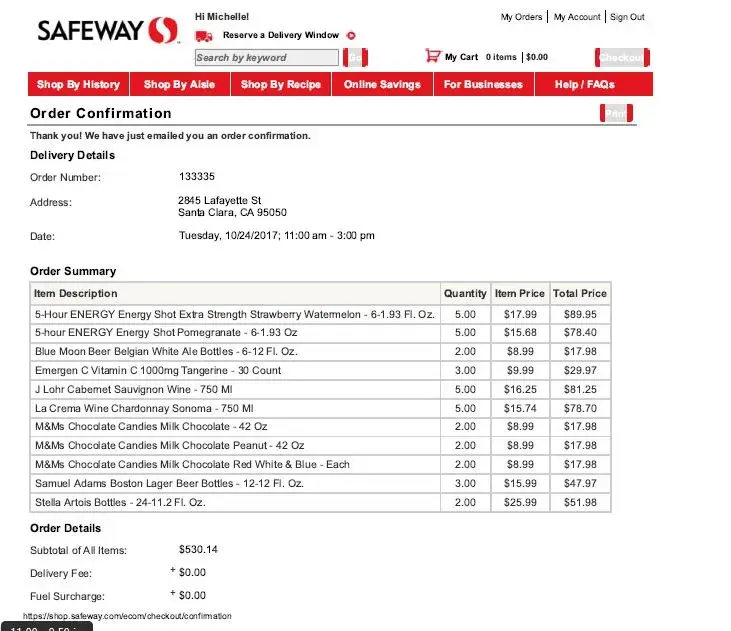Click the Checkout button
This screenshot has height=631, width=731.
[622, 57]
